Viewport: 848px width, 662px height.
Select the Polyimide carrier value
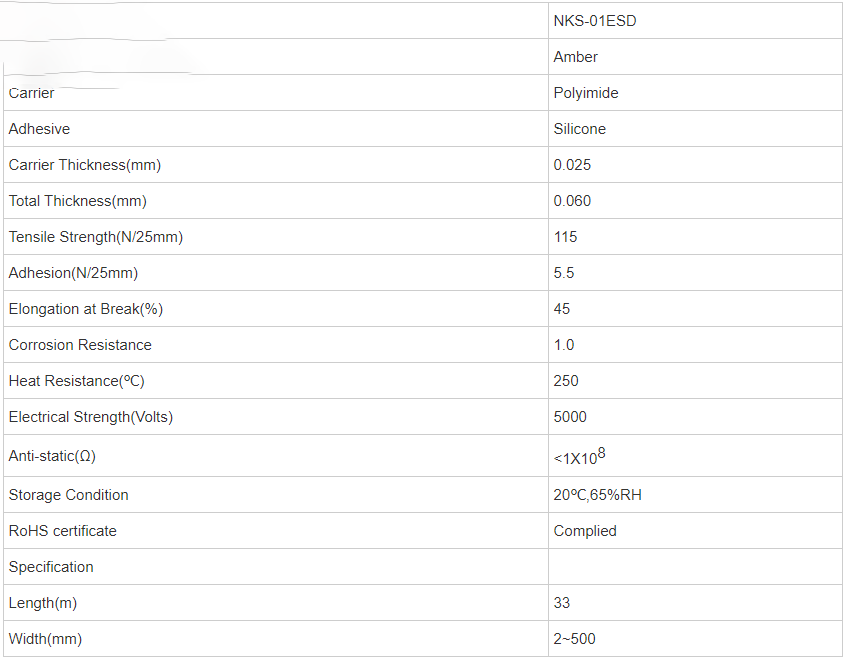tap(586, 93)
